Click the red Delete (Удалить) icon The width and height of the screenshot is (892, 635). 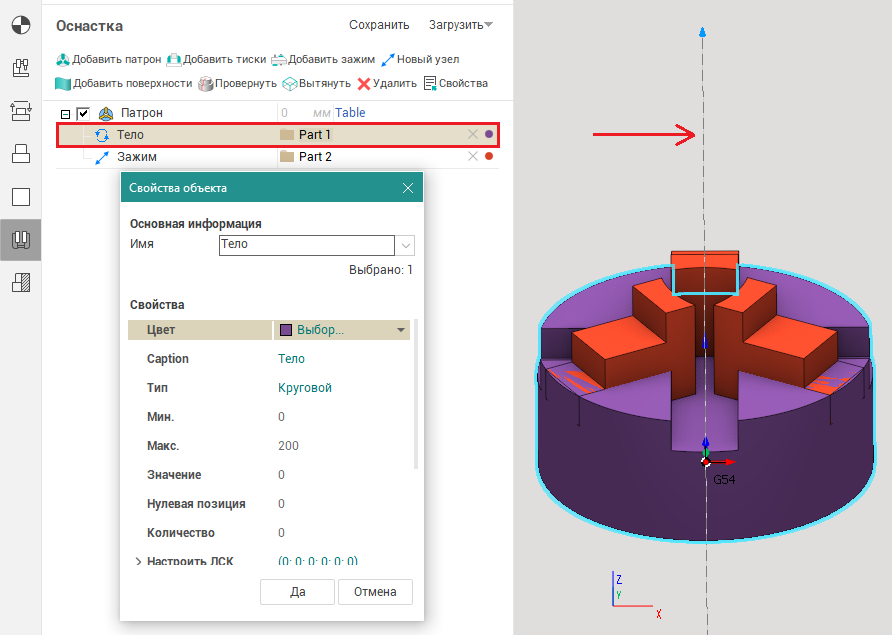(364, 83)
